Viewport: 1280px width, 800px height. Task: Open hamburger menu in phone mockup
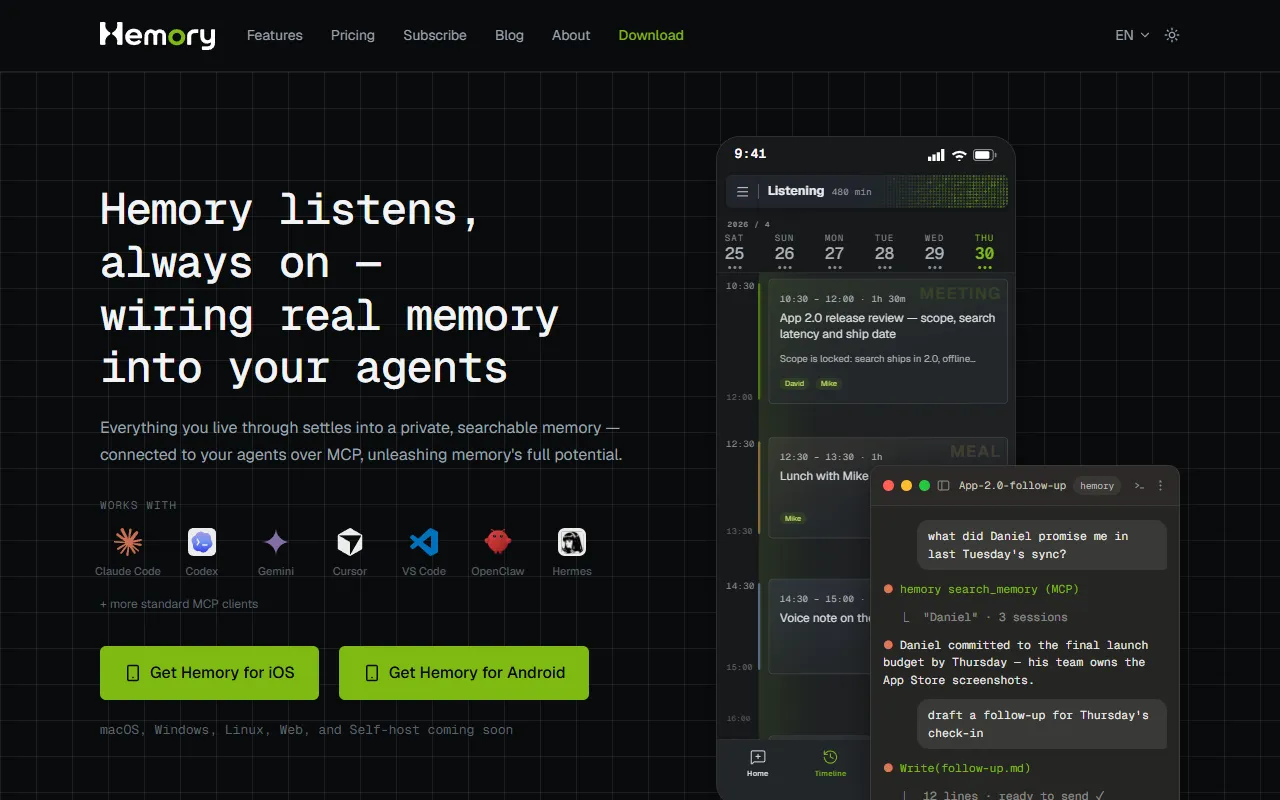[743, 192]
